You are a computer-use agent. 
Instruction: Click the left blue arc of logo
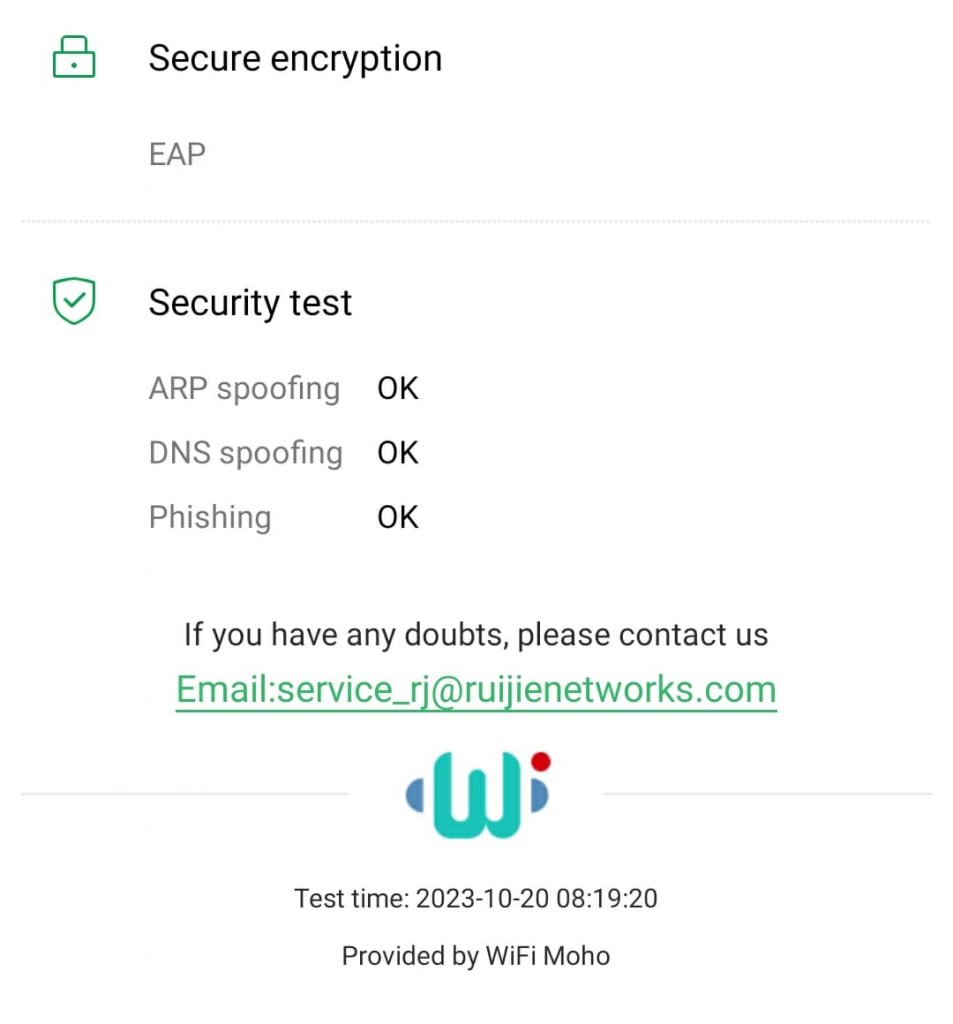pyautogui.click(x=416, y=795)
